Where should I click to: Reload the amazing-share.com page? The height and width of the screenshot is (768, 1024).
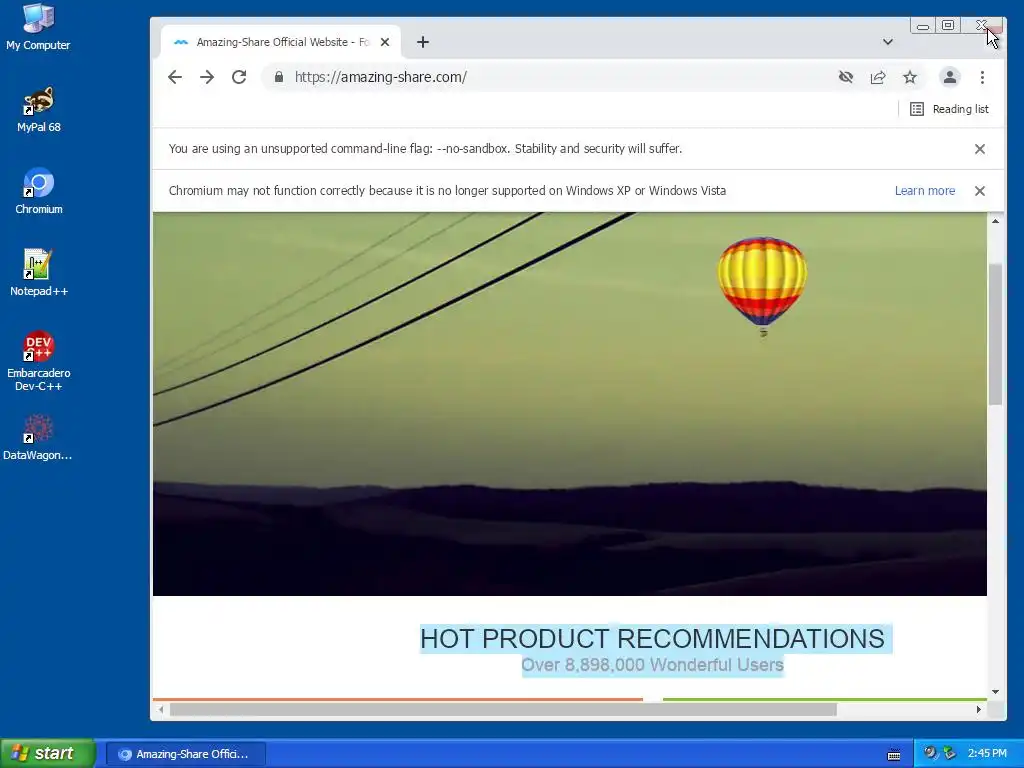coord(239,77)
